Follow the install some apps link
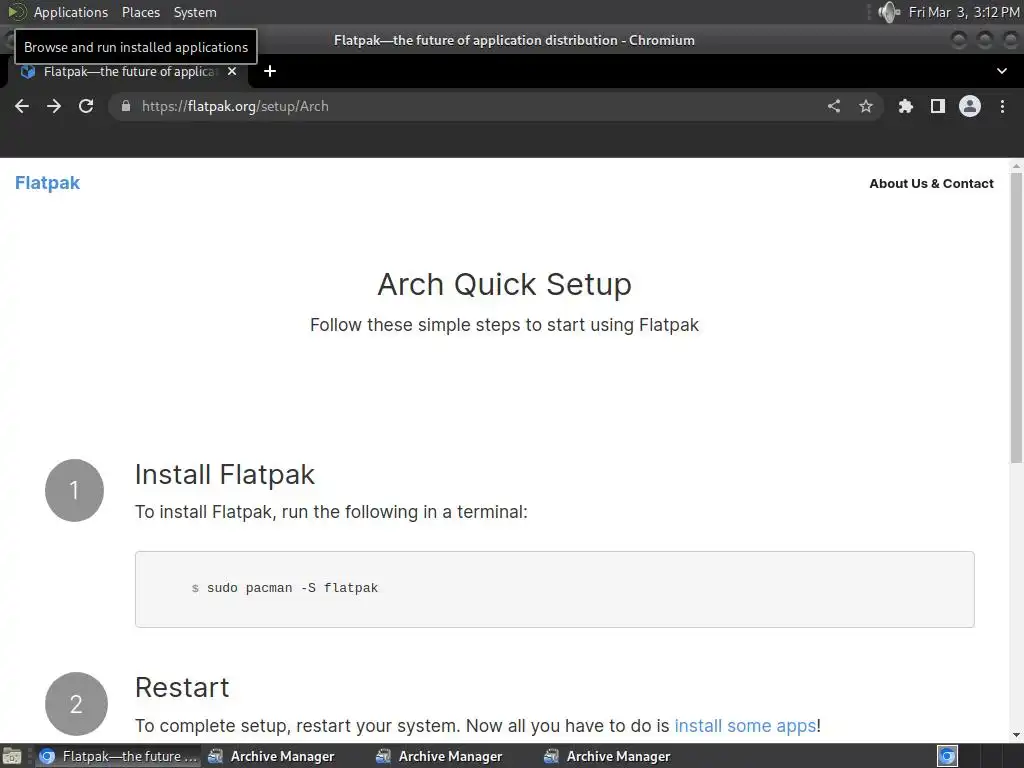The height and width of the screenshot is (768, 1024). tap(745, 726)
